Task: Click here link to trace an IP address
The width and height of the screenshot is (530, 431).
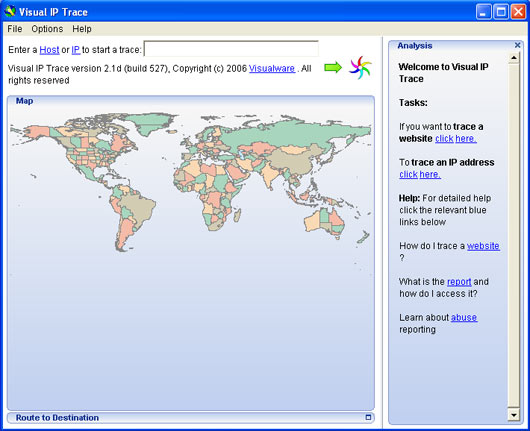Action: click(420, 174)
